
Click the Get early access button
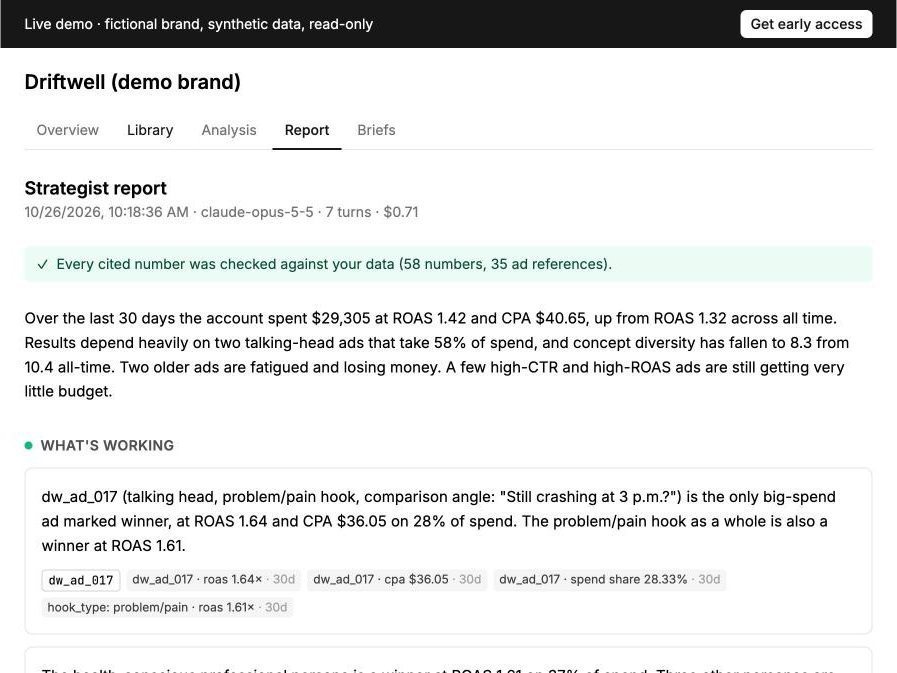click(806, 24)
